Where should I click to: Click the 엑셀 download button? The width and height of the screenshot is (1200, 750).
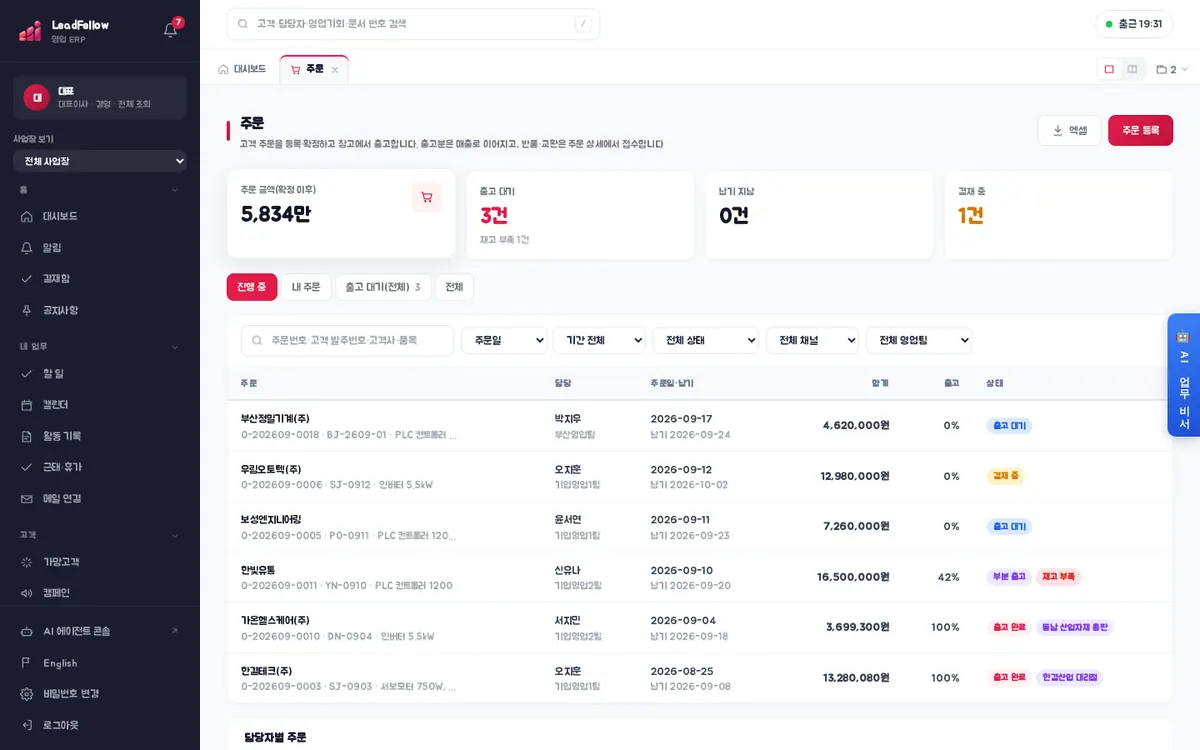click(1069, 130)
